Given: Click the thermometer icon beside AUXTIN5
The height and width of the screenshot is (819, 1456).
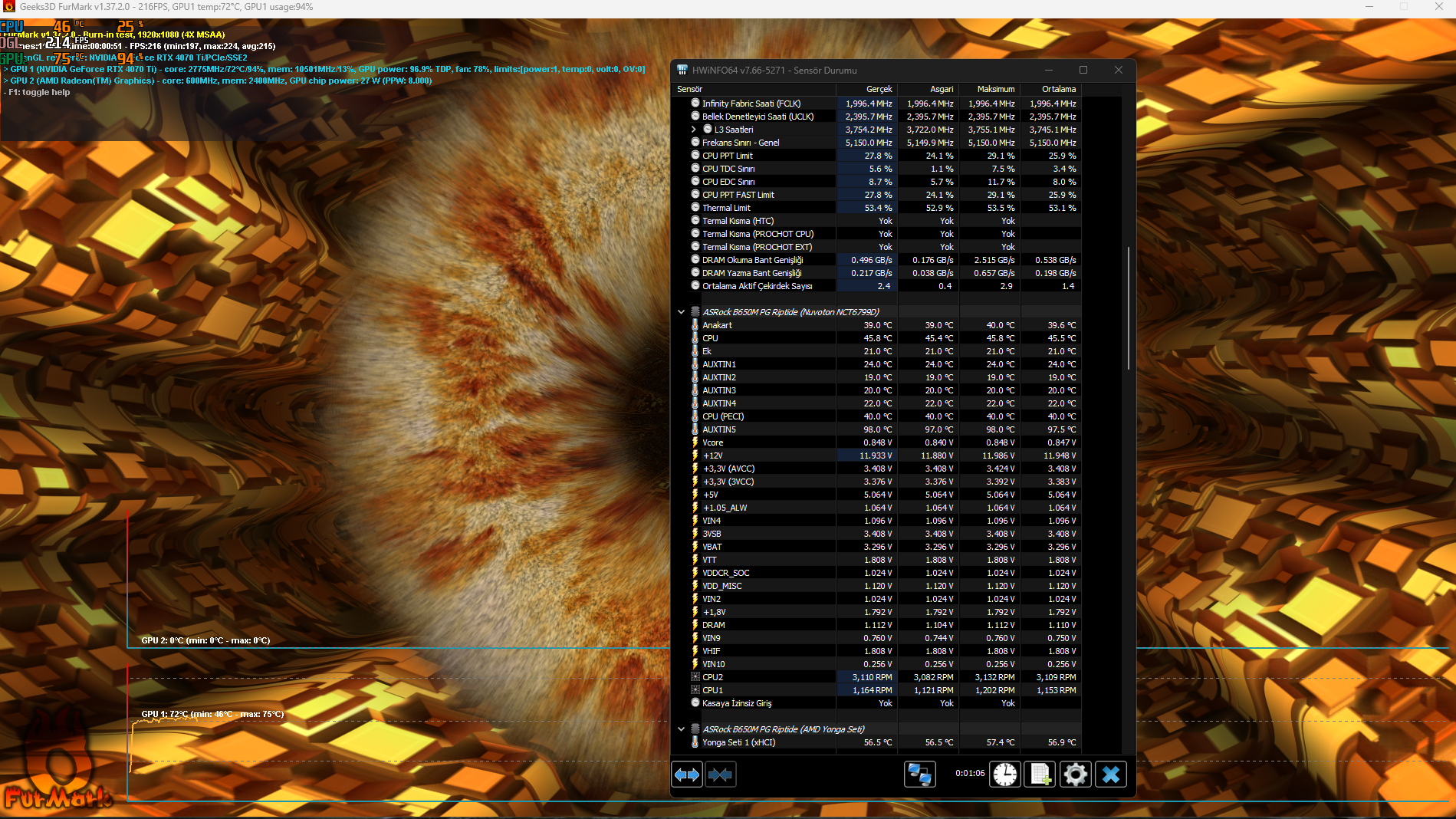Looking at the screenshot, I should point(695,429).
